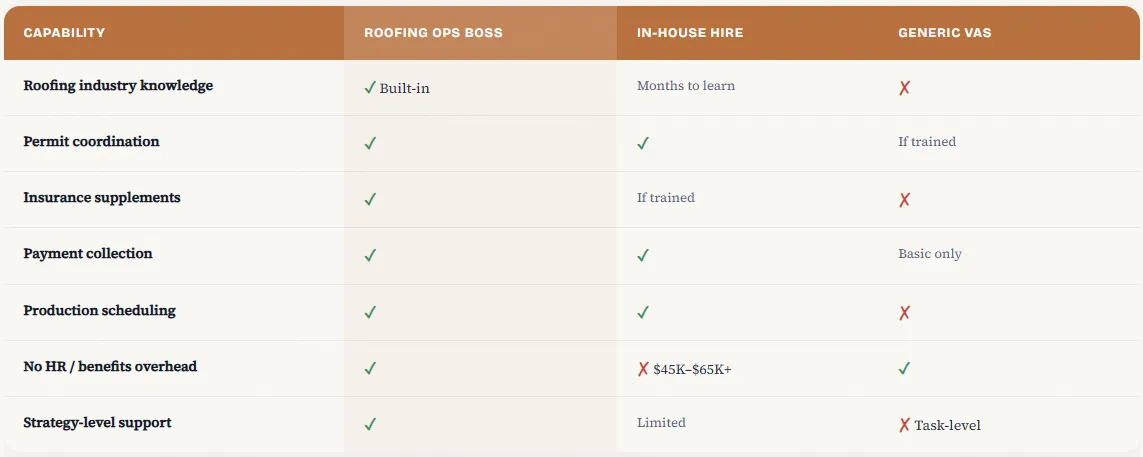The height and width of the screenshot is (457, 1143).
Task: Click the Capability column header
Action: coord(64,33)
